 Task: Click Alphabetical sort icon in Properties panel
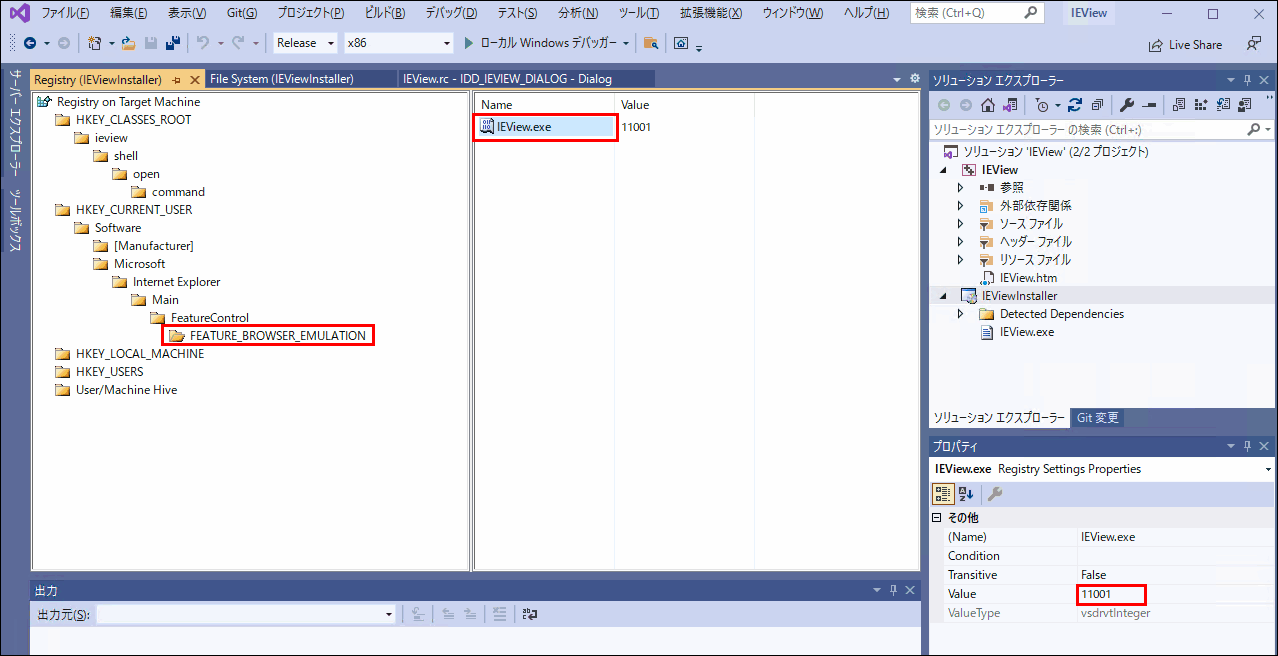(x=967, y=494)
